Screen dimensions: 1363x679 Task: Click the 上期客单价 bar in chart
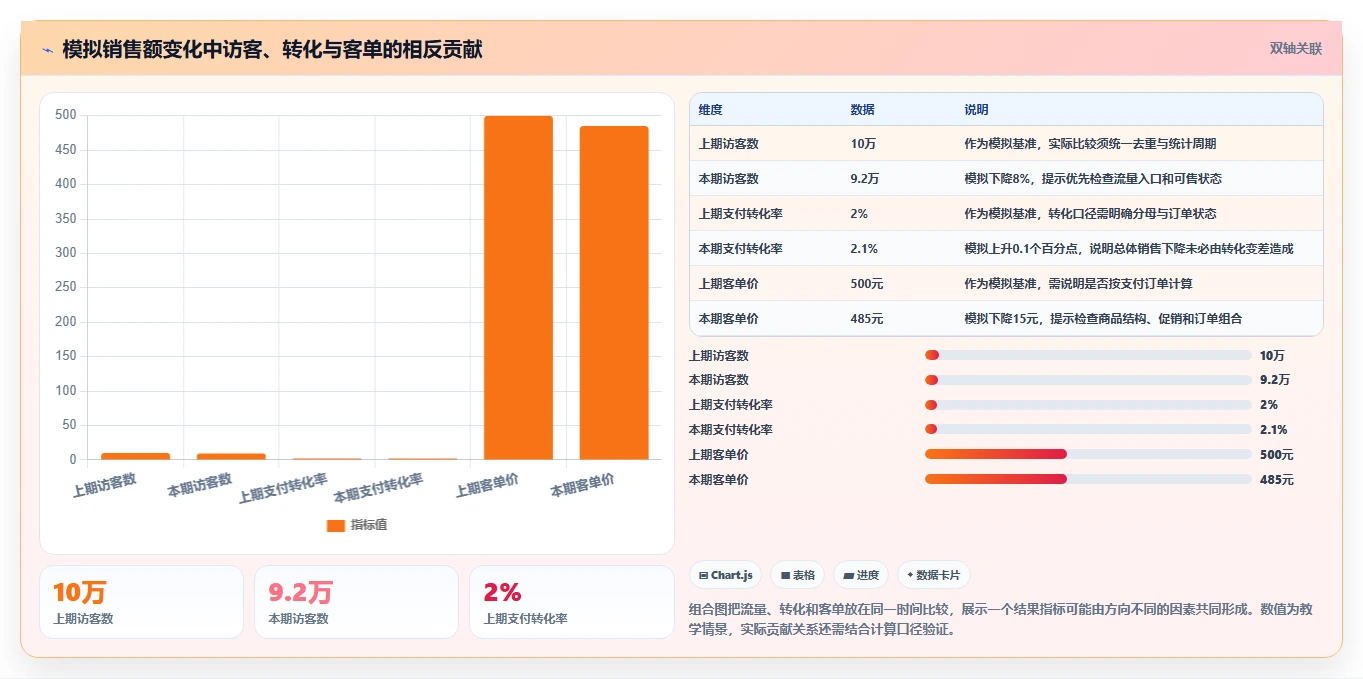coord(518,288)
